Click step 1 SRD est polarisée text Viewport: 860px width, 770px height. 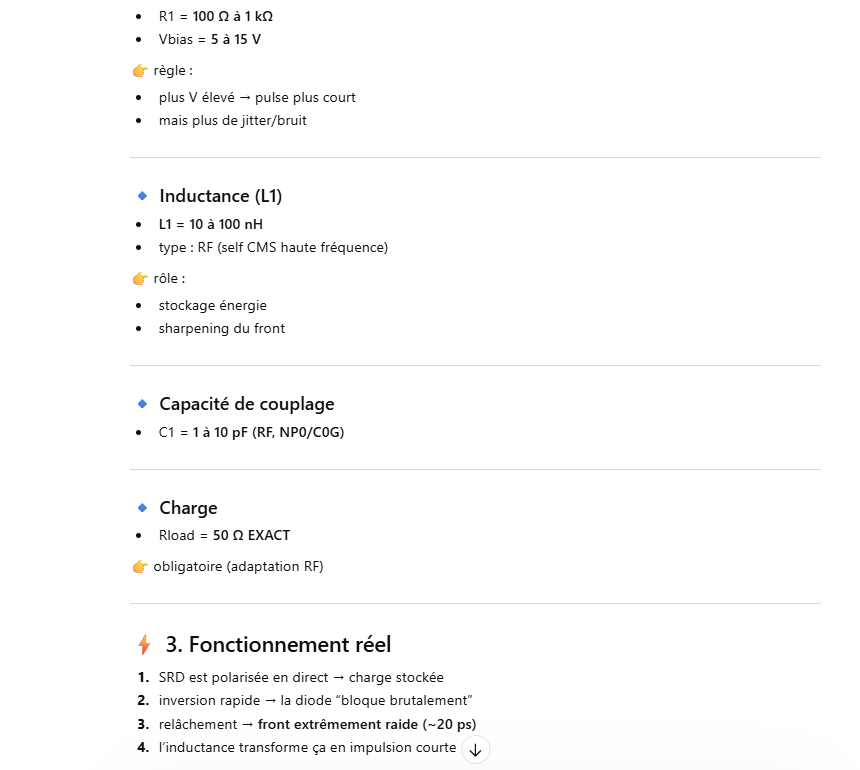(300, 677)
